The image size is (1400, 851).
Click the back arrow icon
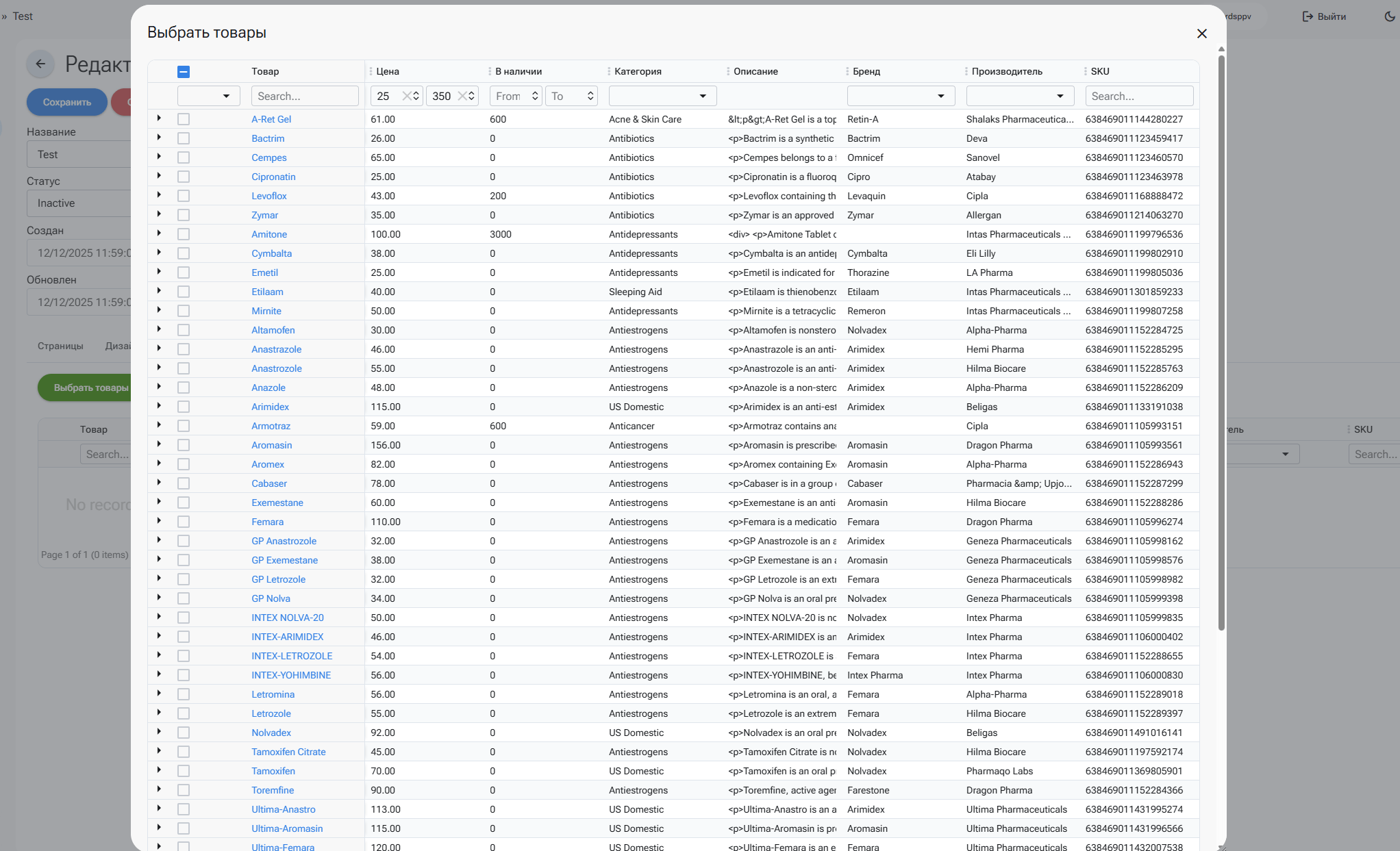pyautogui.click(x=40, y=64)
